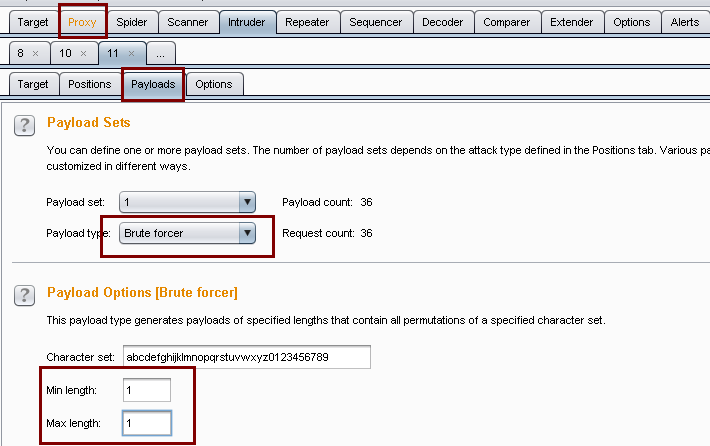The height and width of the screenshot is (446, 710).
Task: Click the Payload Sets heading
Action: pyautogui.click(x=89, y=123)
